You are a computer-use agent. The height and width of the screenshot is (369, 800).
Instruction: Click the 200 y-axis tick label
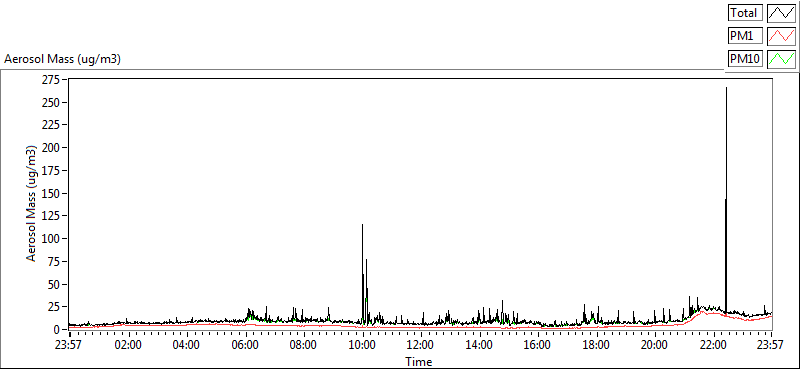click(51, 147)
